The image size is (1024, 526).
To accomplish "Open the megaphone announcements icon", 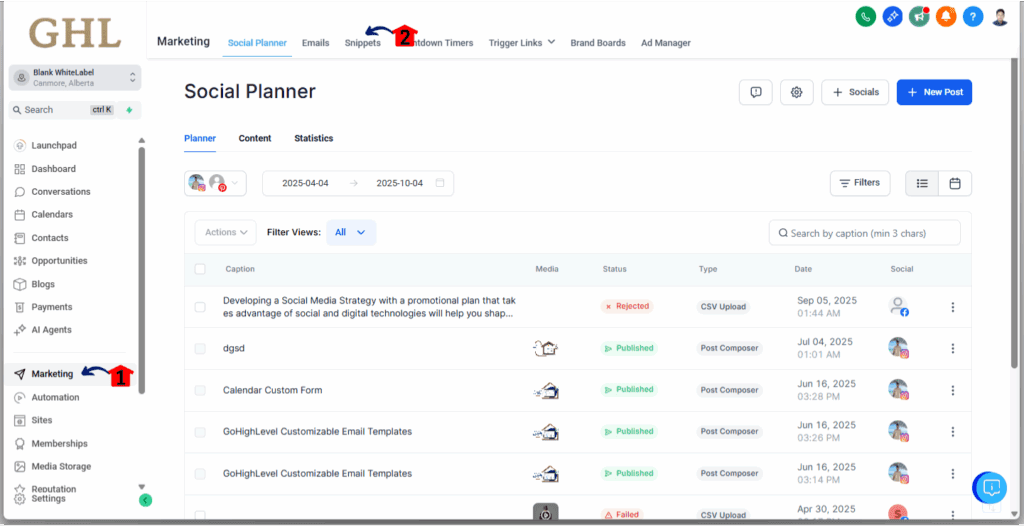I will [920, 16].
